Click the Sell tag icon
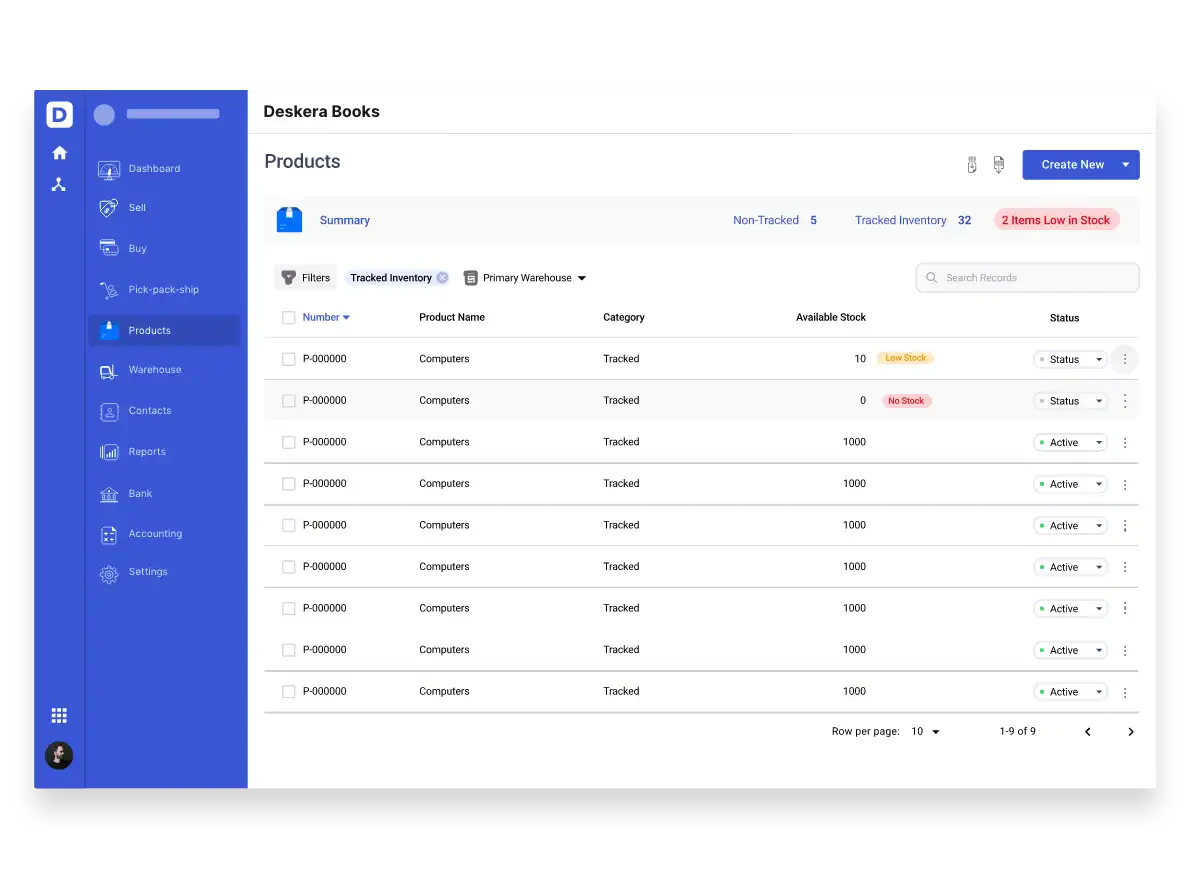 click(x=109, y=208)
